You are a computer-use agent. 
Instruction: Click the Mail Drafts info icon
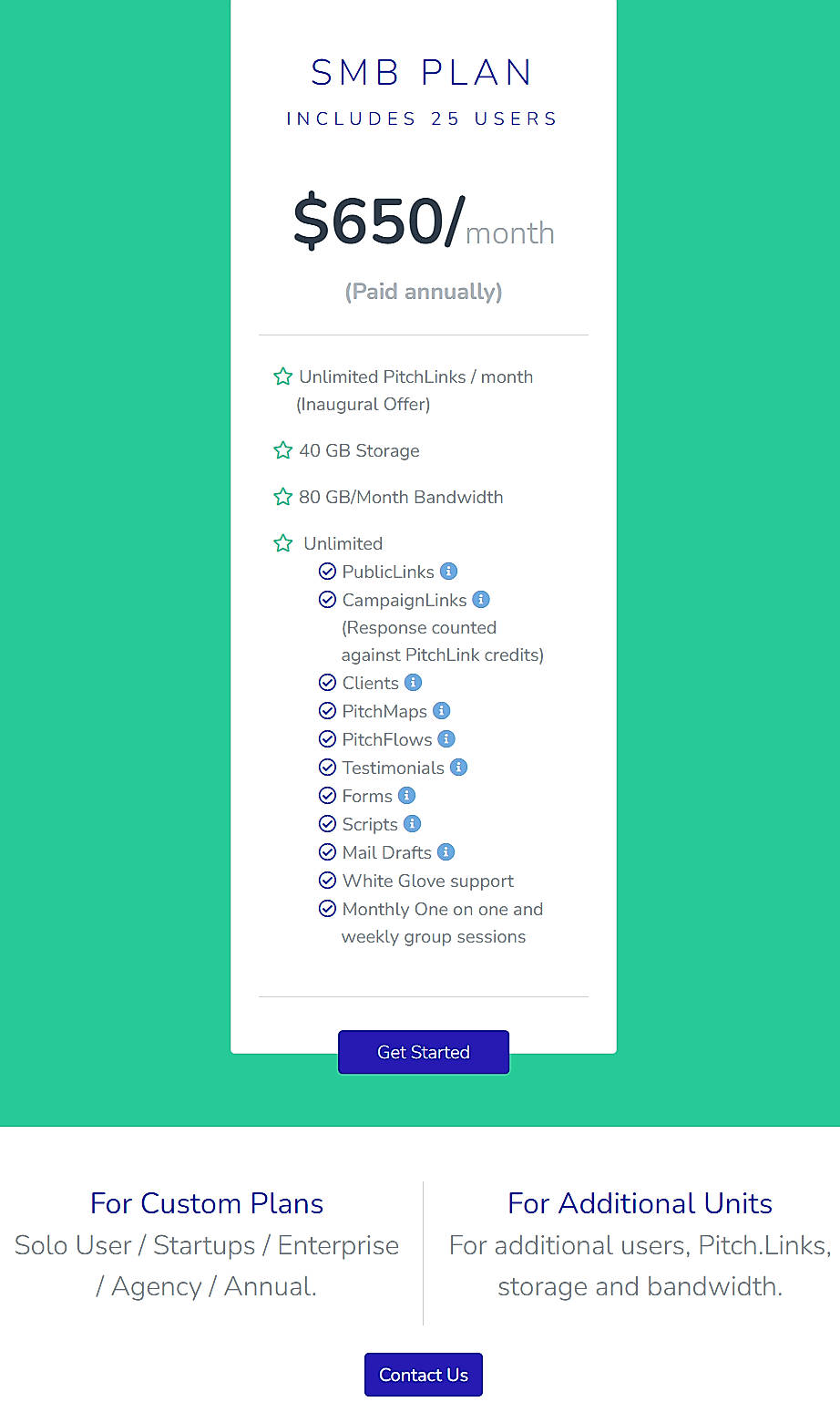pyautogui.click(x=446, y=851)
